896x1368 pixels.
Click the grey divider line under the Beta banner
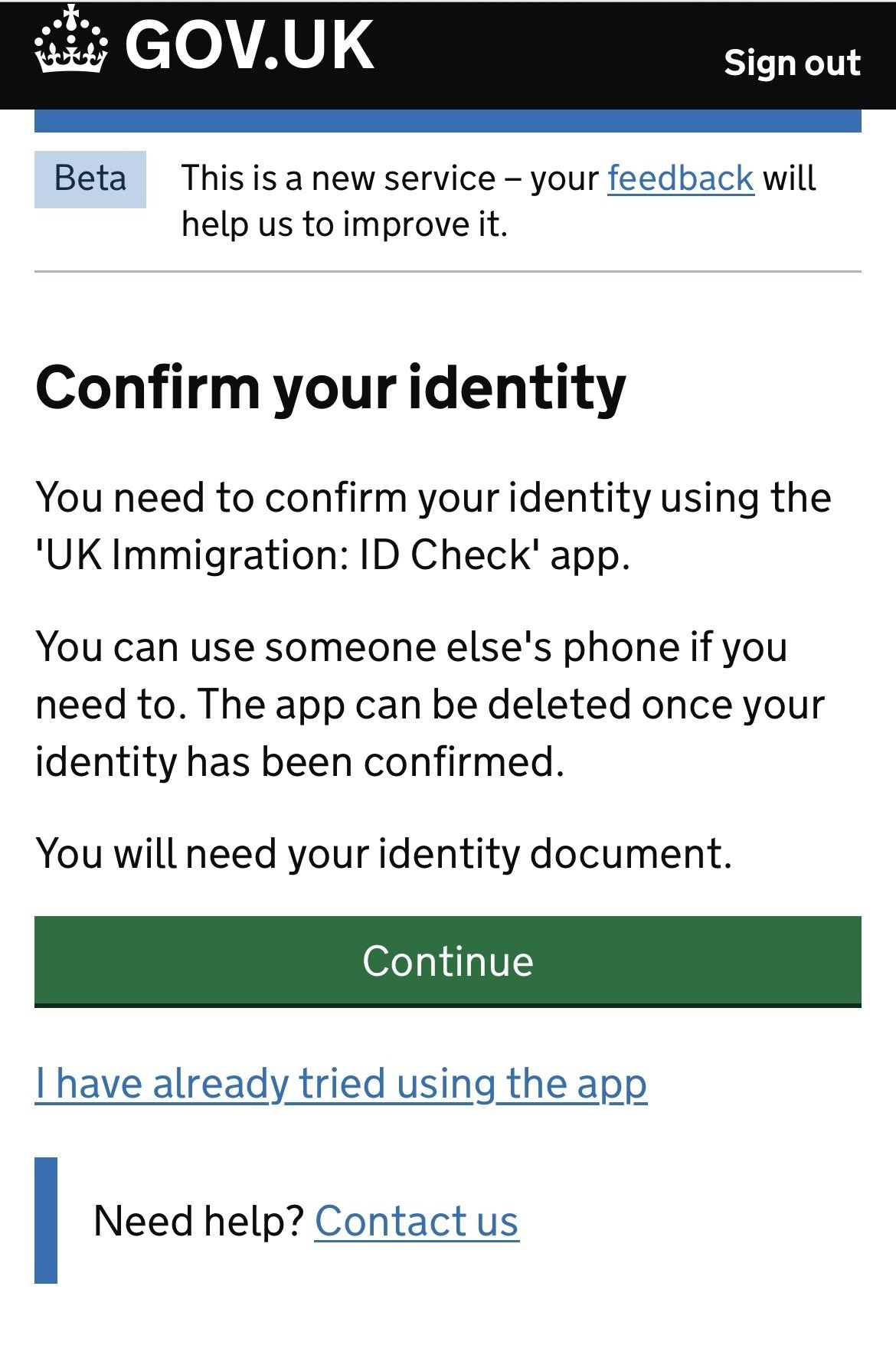click(x=448, y=271)
